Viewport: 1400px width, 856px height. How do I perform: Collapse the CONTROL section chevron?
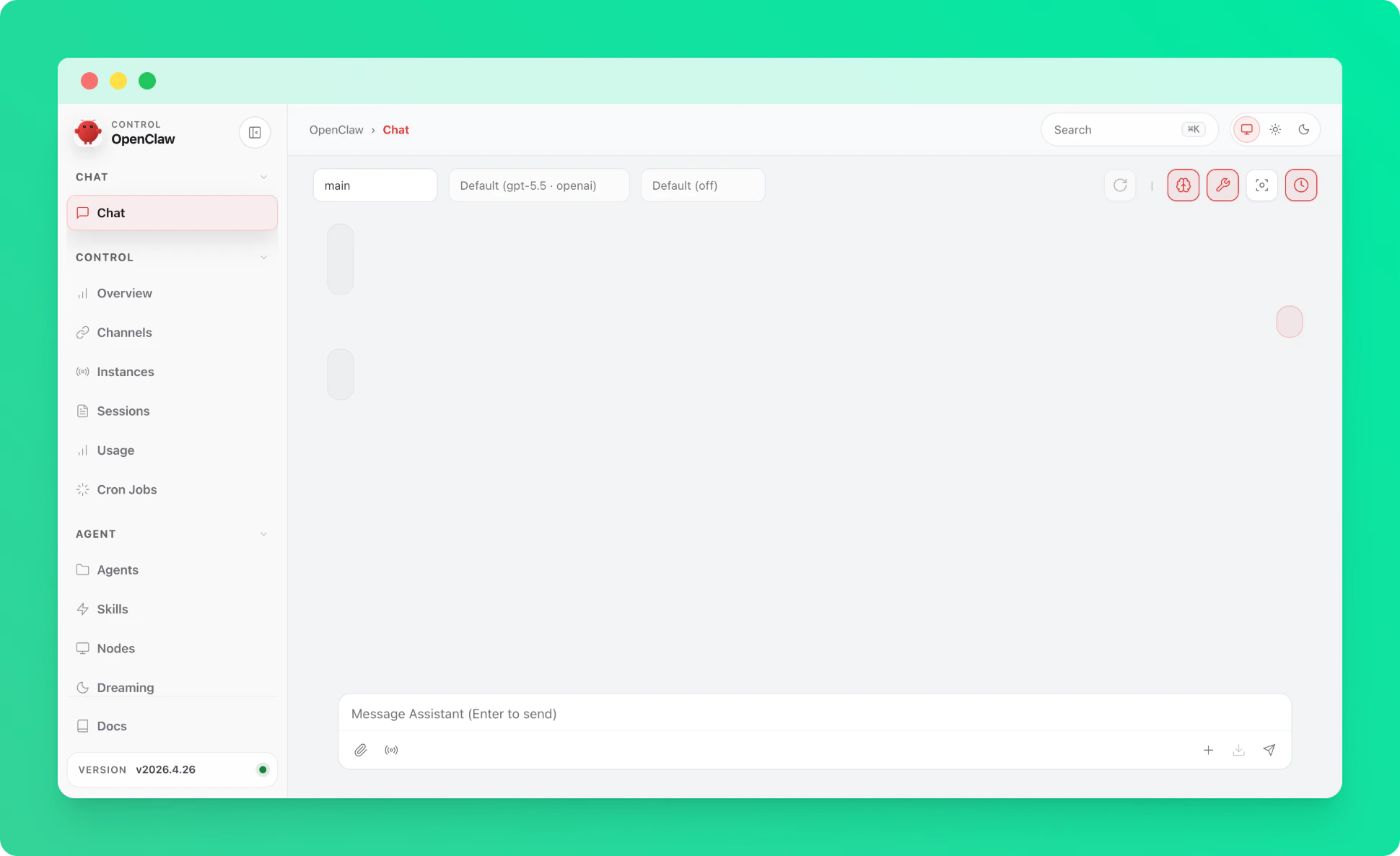point(263,258)
